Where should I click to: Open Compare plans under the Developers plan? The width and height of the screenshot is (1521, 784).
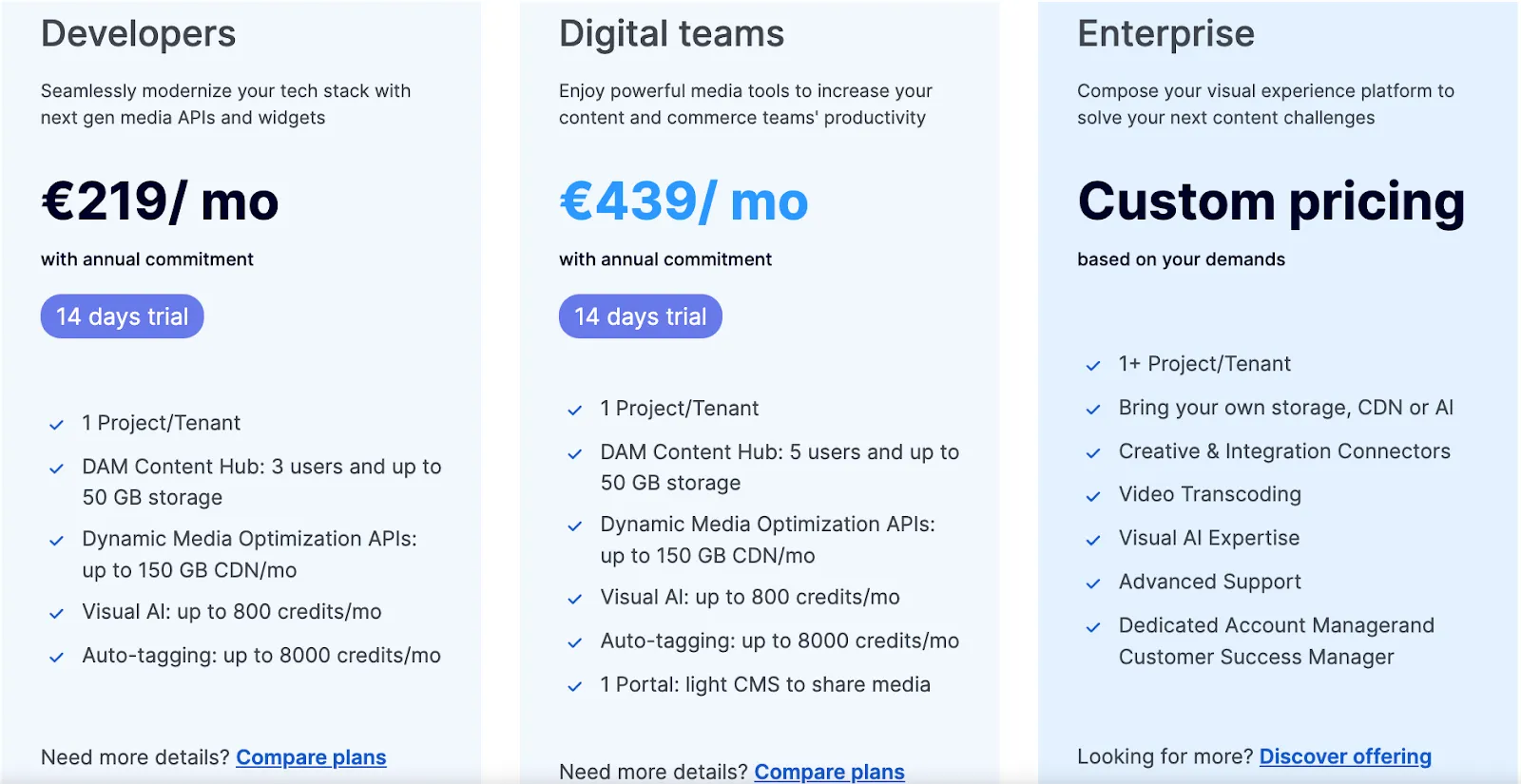(x=311, y=757)
